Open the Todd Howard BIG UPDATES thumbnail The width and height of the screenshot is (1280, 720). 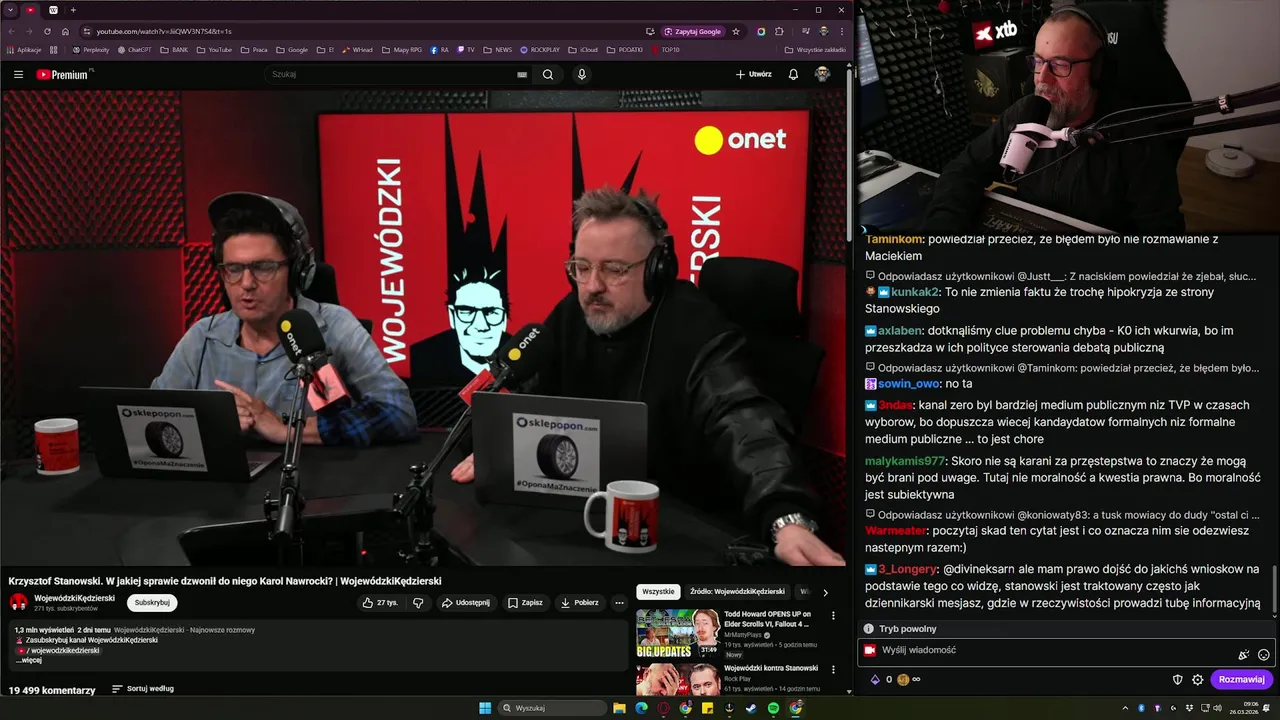pyautogui.click(x=677, y=633)
